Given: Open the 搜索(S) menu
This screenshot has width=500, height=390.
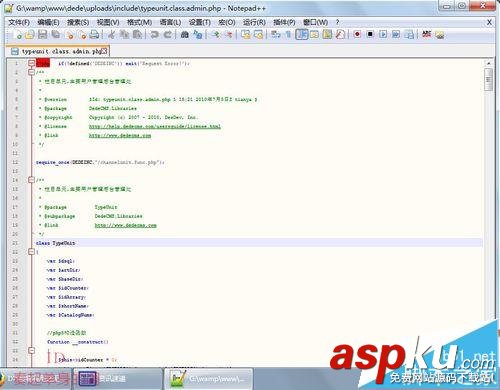Looking at the screenshot, I should 78,22.
